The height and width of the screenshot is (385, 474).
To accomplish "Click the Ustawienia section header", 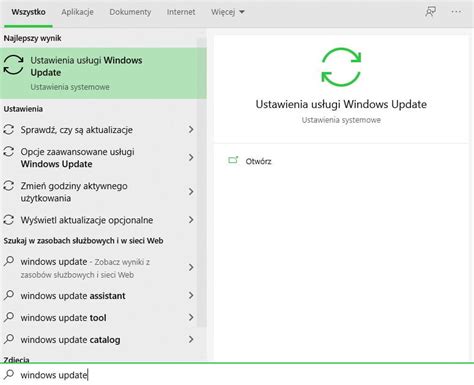I will [23, 109].
